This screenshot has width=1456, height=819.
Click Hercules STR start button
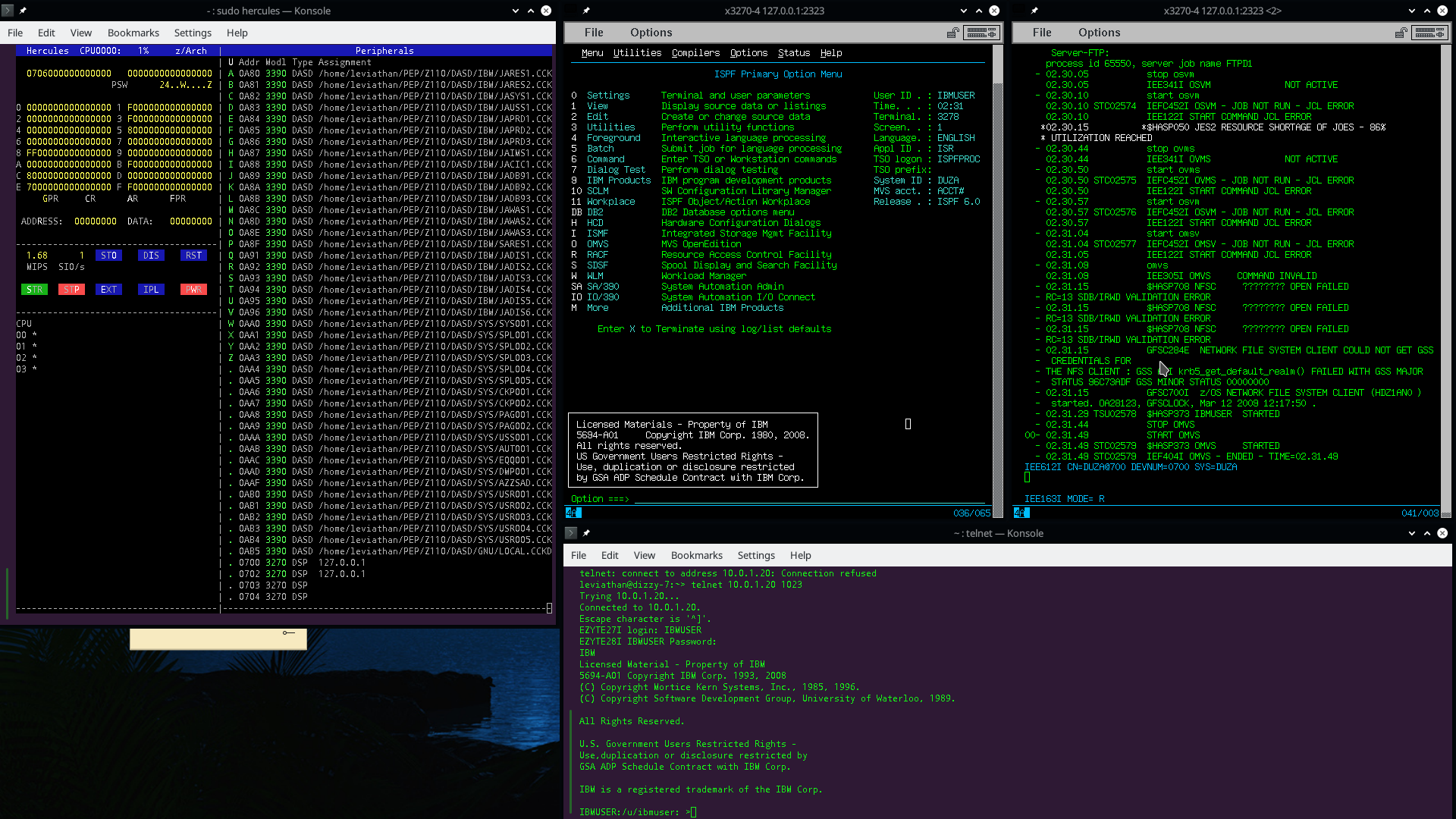pyautogui.click(x=35, y=290)
